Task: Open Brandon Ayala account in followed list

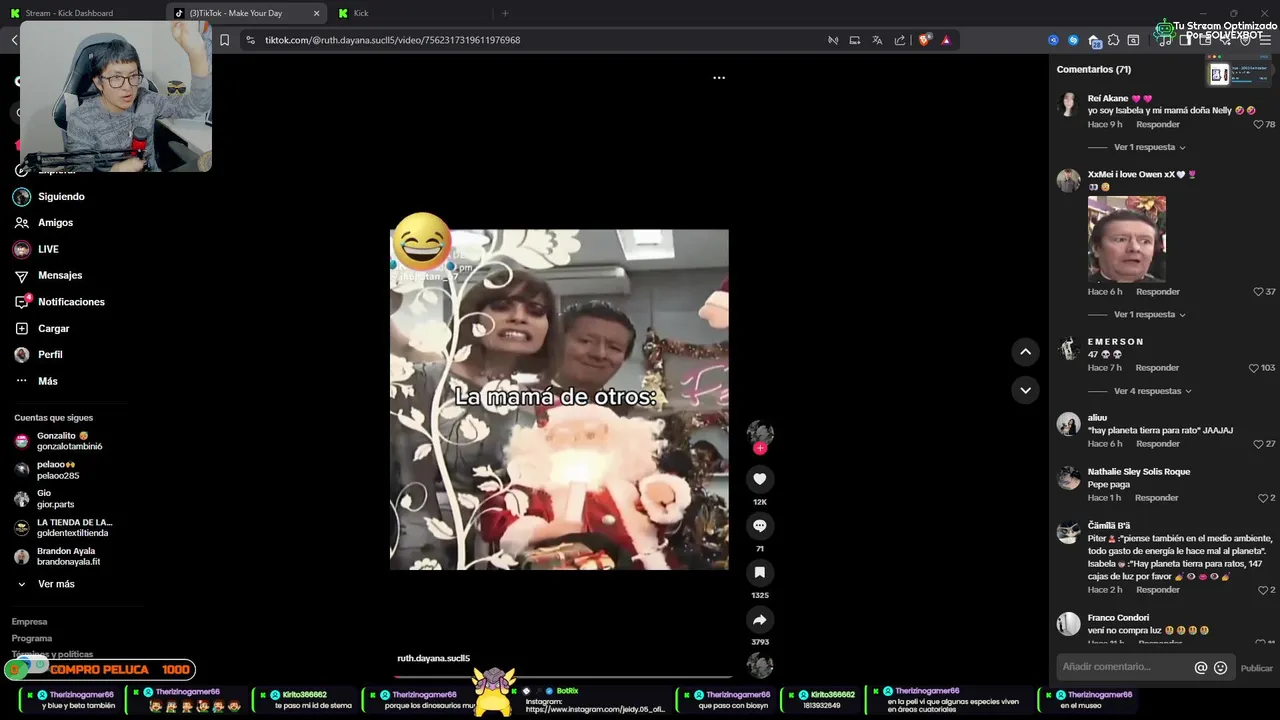Action: 57,557
